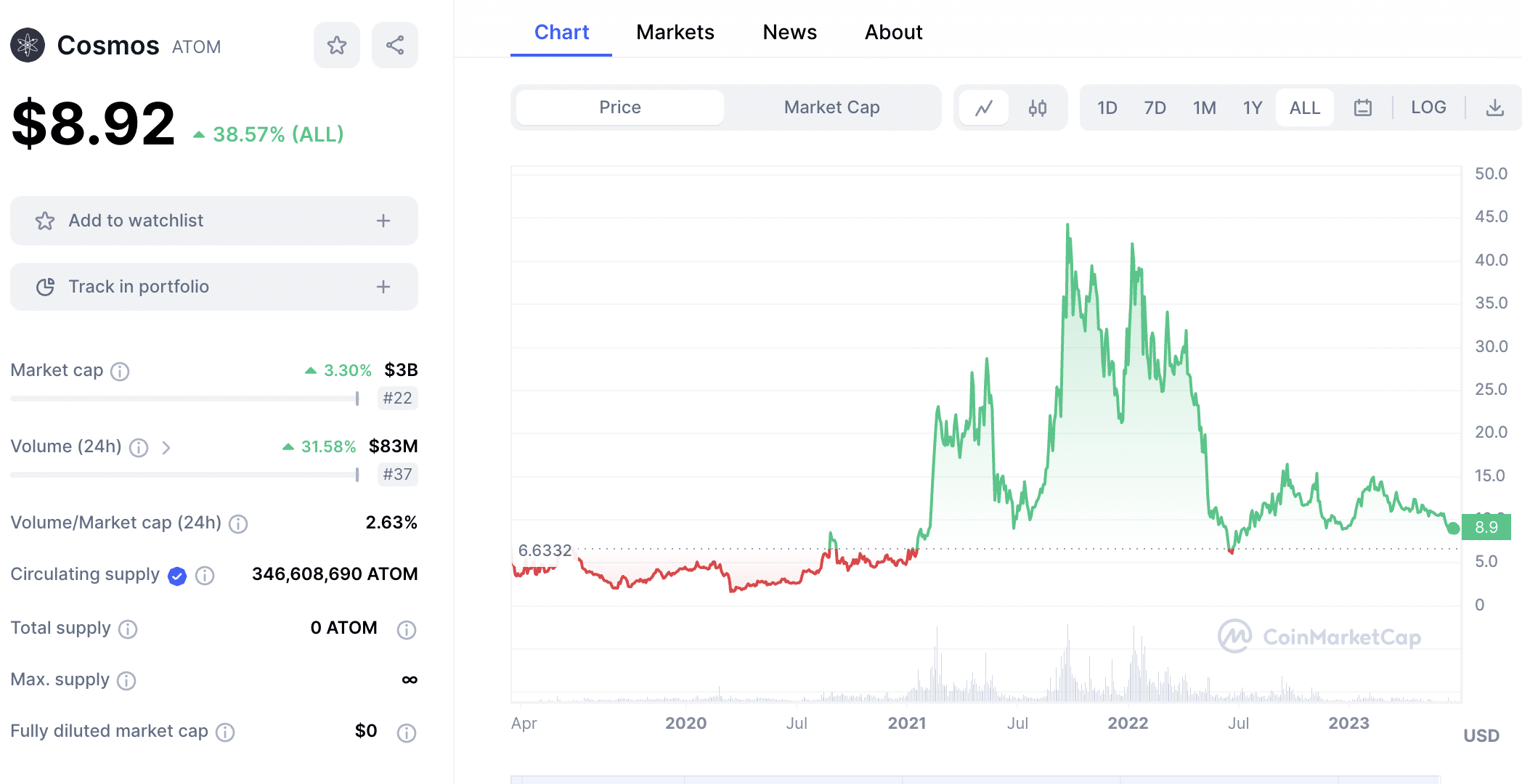Toggle LOG scale on chart
Image resolution: width=1522 pixels, height=784 pixels.
(x=1429, y=107)
